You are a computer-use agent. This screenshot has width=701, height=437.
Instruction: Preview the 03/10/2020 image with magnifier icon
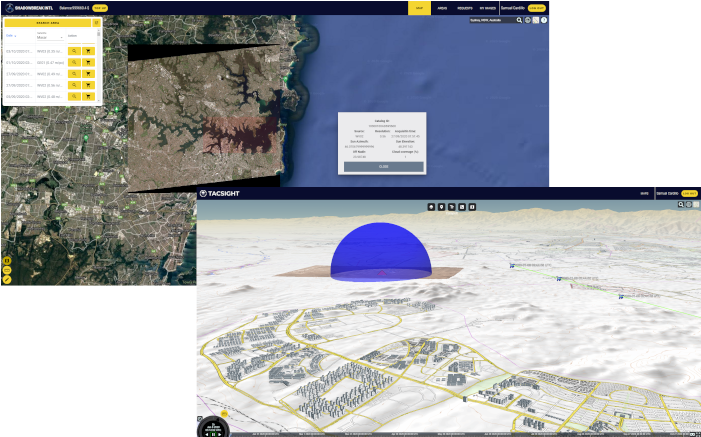(74, 51)
